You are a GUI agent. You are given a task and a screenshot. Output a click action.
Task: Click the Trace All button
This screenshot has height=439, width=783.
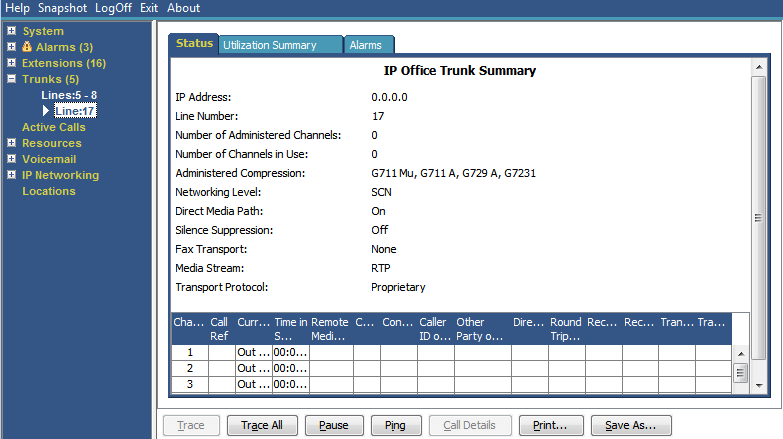(x=262, y=425)
